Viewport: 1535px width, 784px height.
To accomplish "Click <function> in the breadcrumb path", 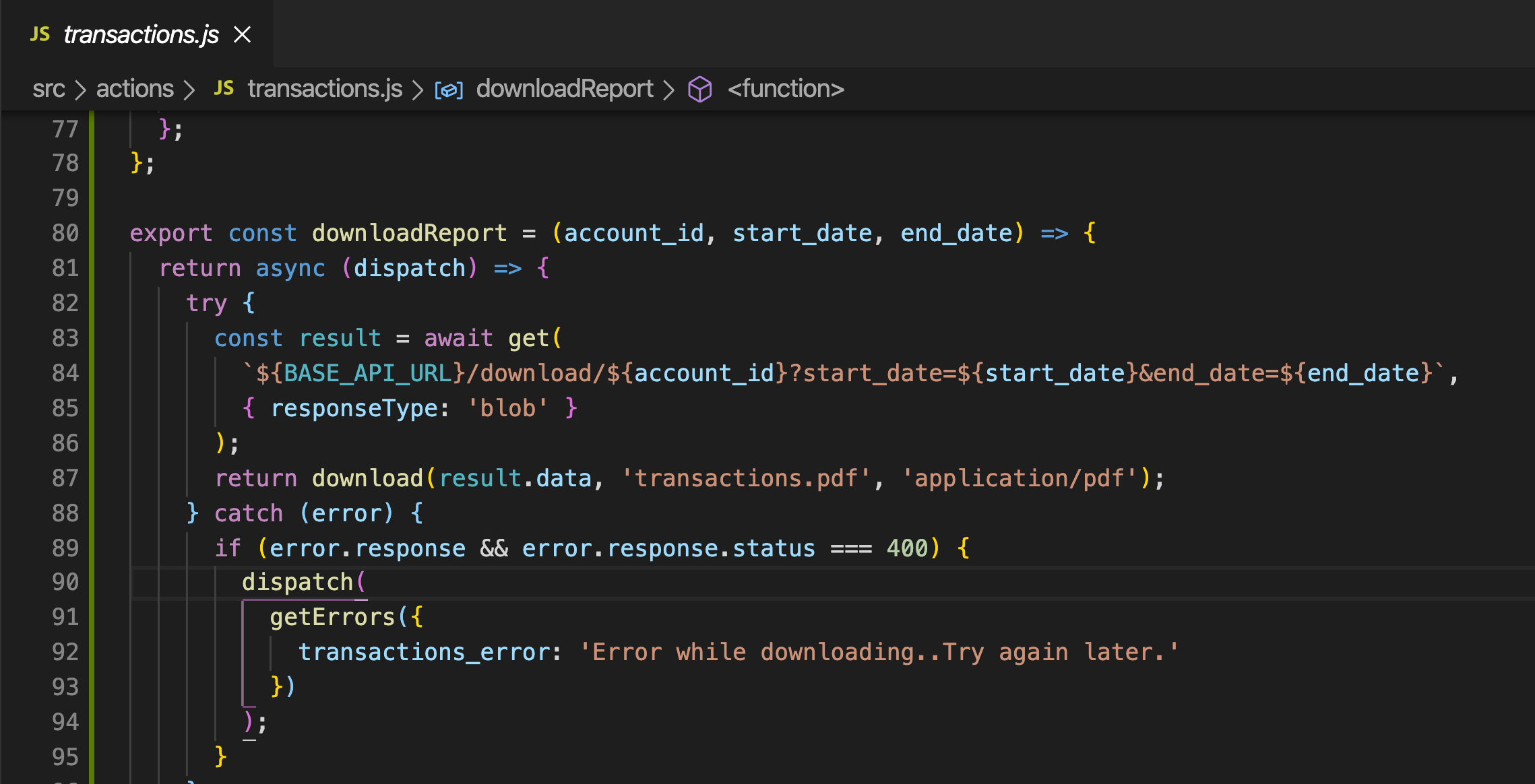I will [786, 88].
